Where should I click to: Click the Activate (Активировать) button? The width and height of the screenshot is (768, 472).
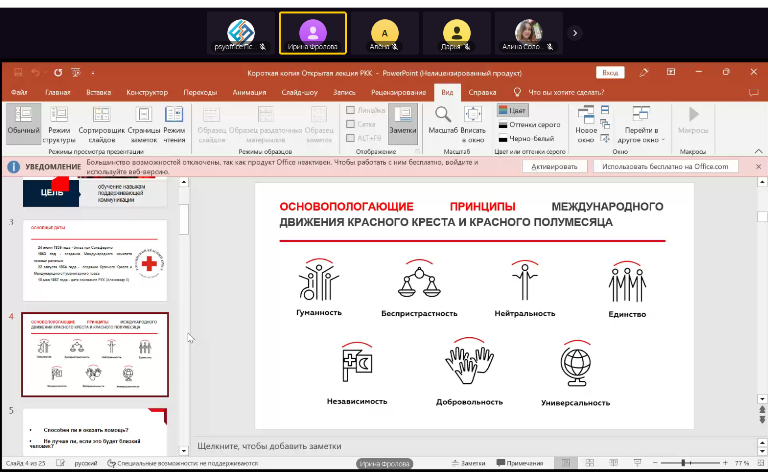pos(554,166)
